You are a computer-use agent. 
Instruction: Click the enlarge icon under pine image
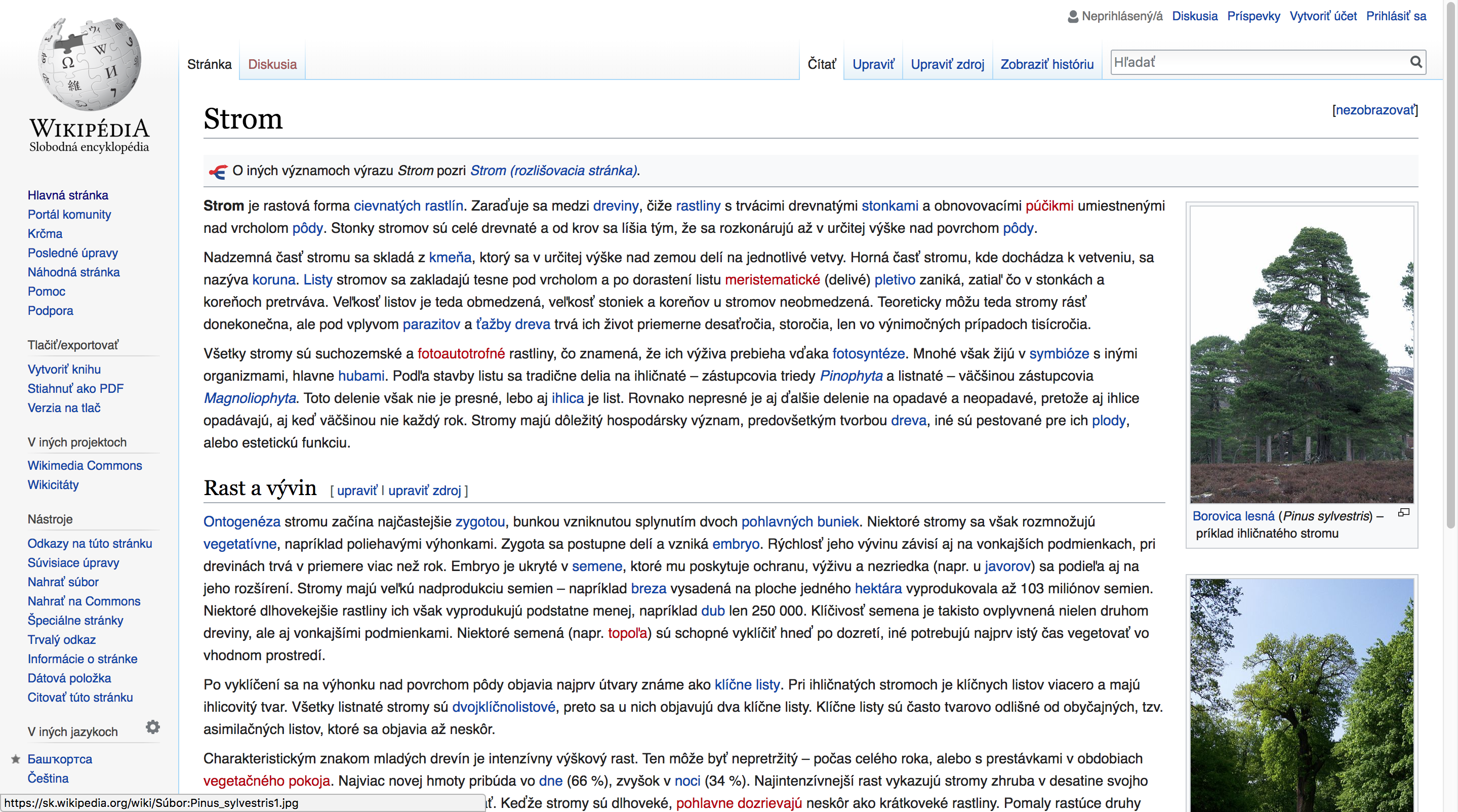[1404, 513]
